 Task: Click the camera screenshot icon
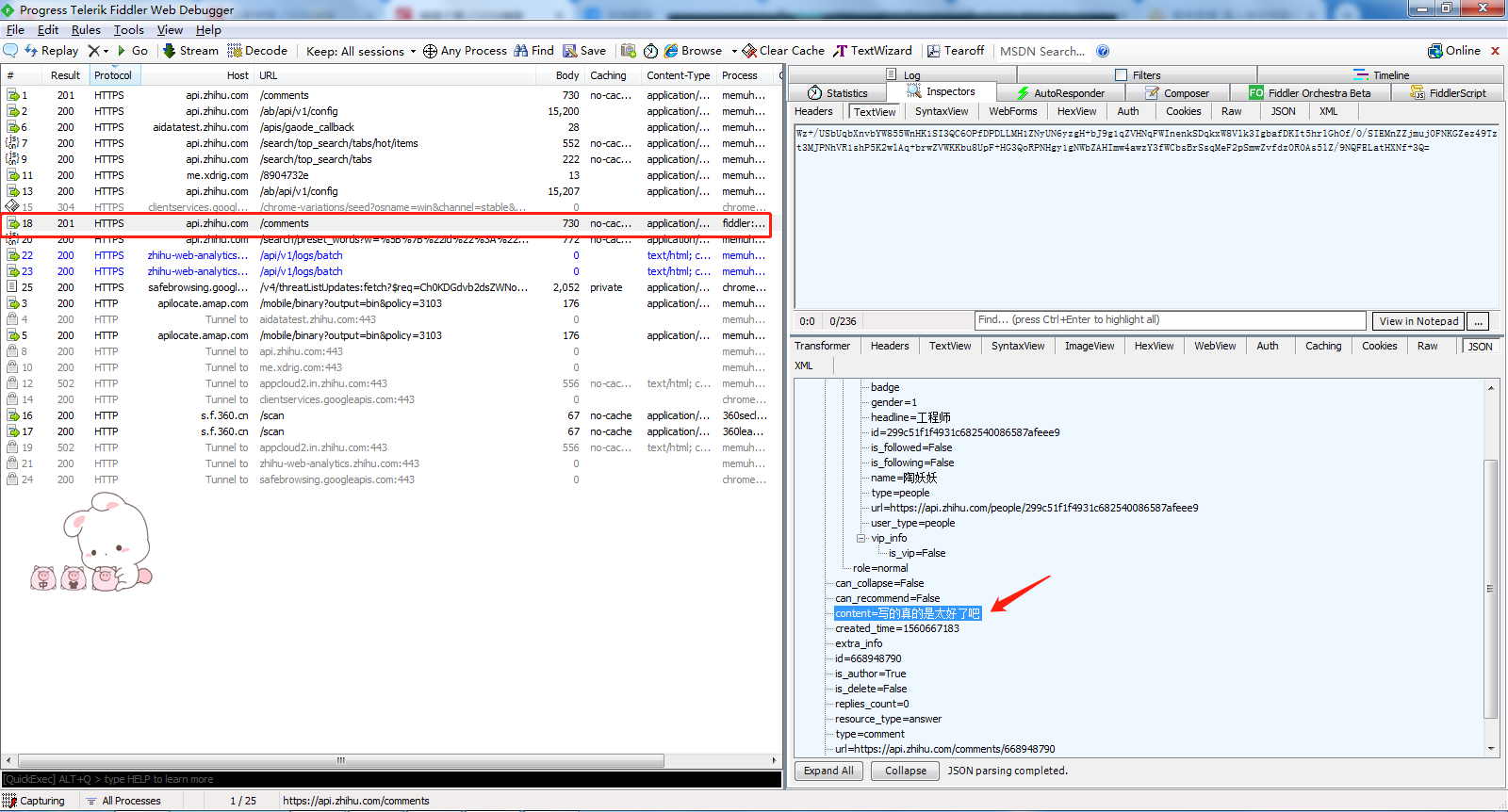[x=629, y=51]
